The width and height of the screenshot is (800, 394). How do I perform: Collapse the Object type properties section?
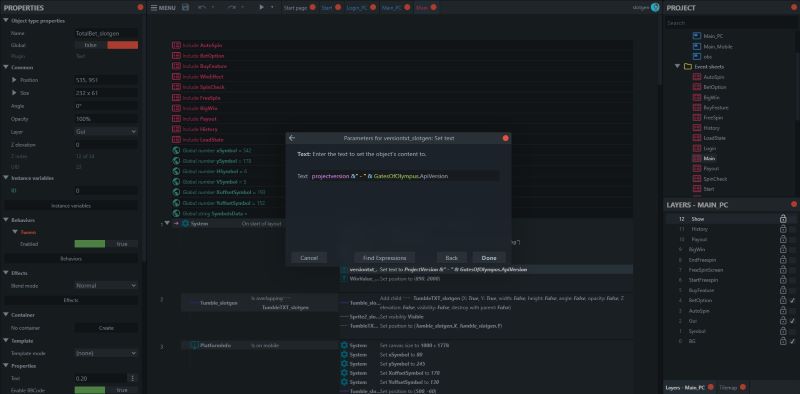(x=6, y=21)
